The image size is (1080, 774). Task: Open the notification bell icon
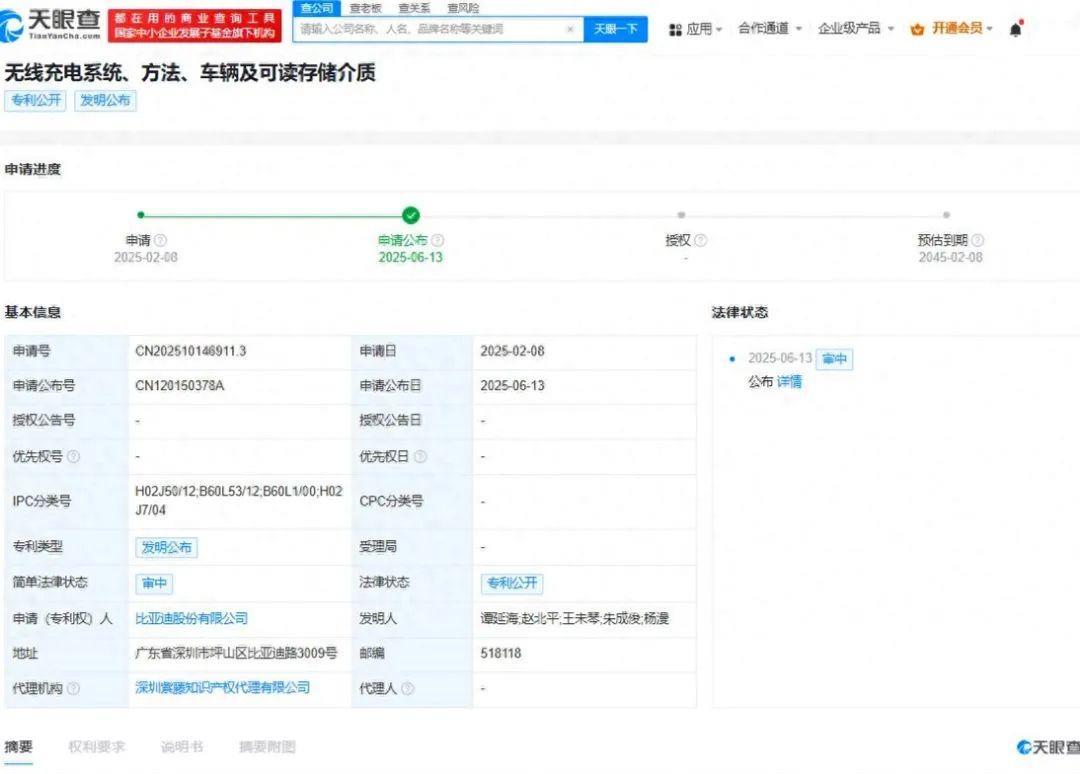click(1015, 29)
